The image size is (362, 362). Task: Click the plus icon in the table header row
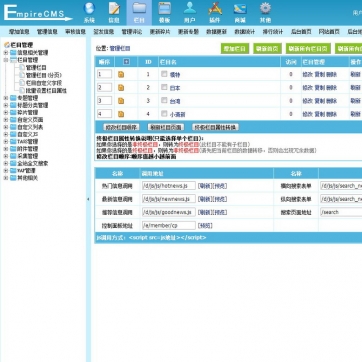click(126, 62)
